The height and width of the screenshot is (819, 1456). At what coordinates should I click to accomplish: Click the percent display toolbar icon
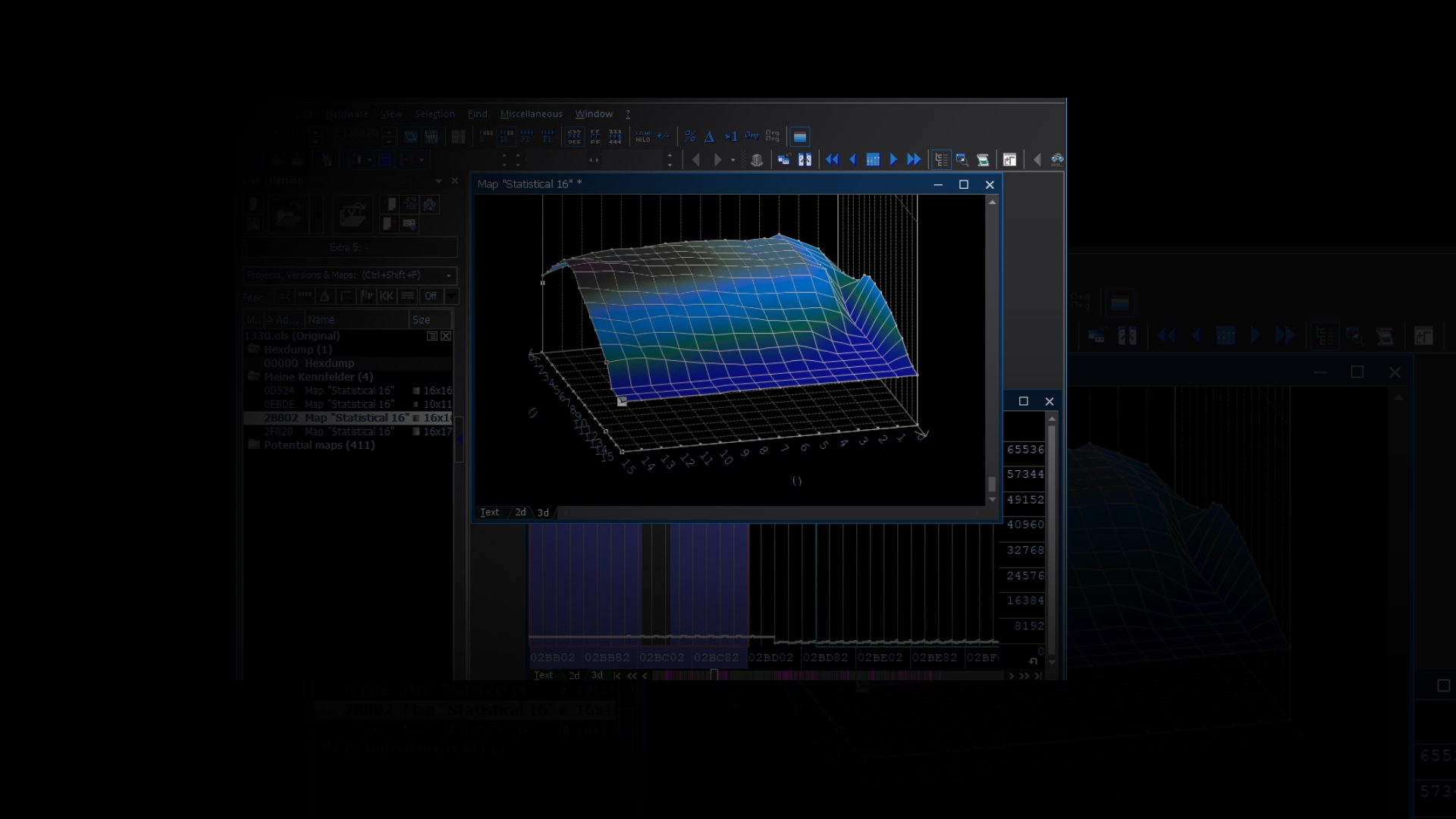point(690,136)
